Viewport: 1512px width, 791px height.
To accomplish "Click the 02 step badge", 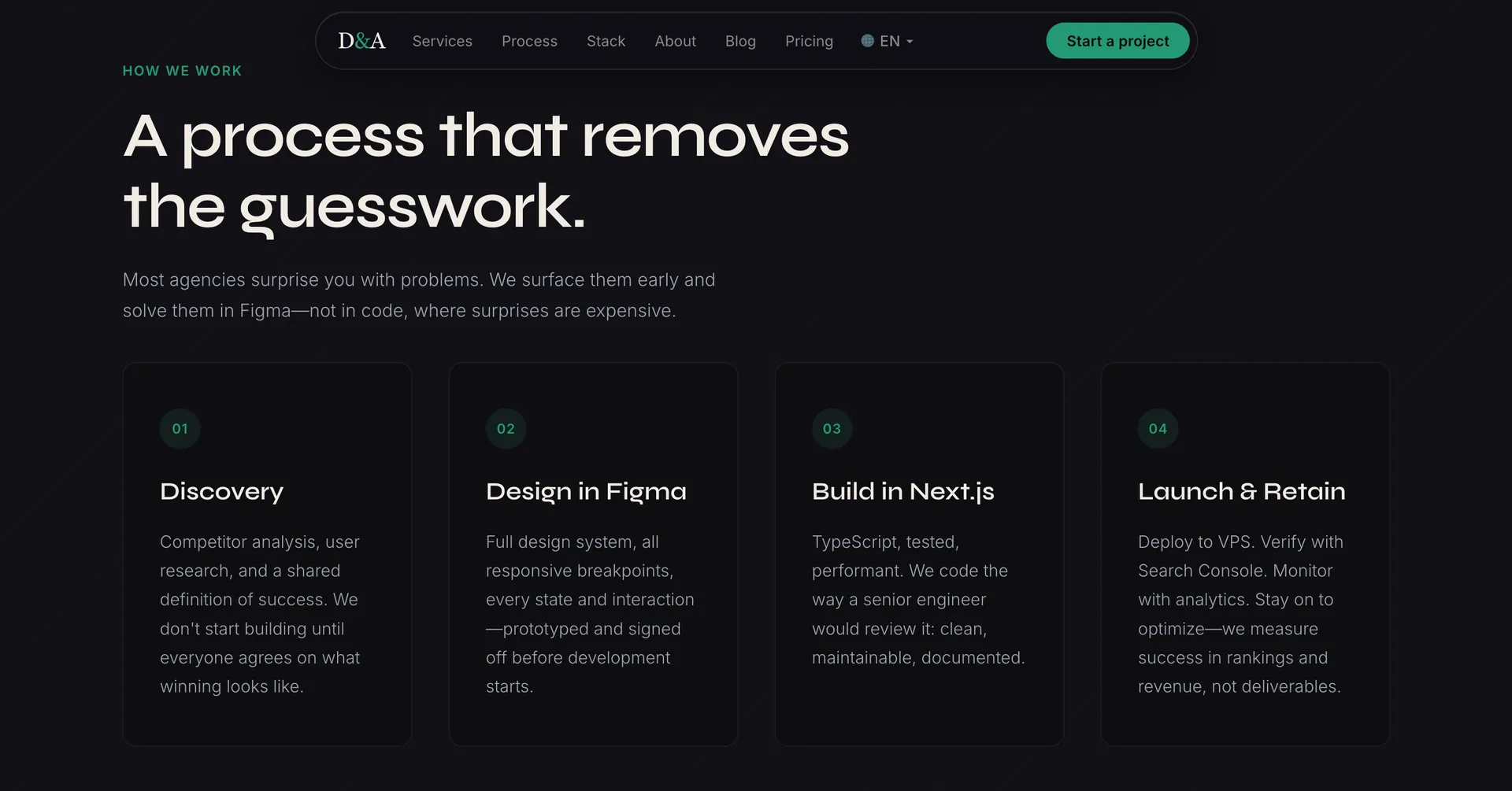I will [x=506, y=429].
